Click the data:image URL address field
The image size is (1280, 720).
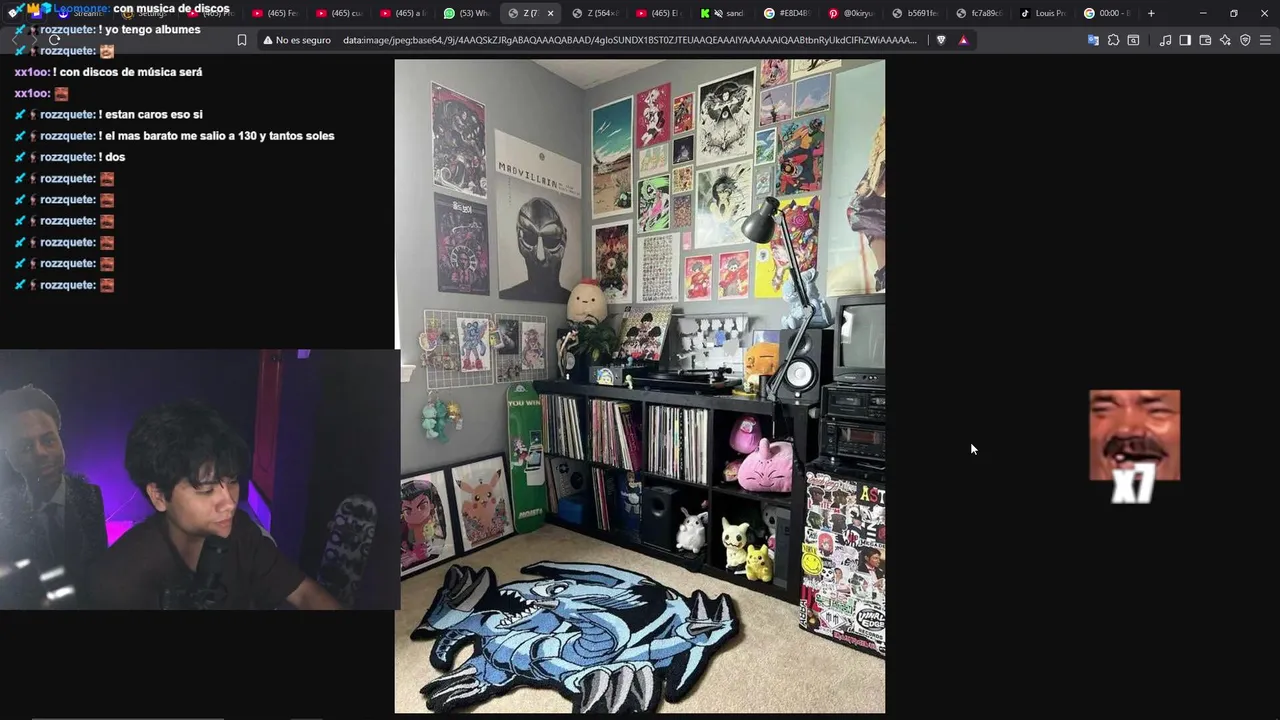click(x=630, y=40)
